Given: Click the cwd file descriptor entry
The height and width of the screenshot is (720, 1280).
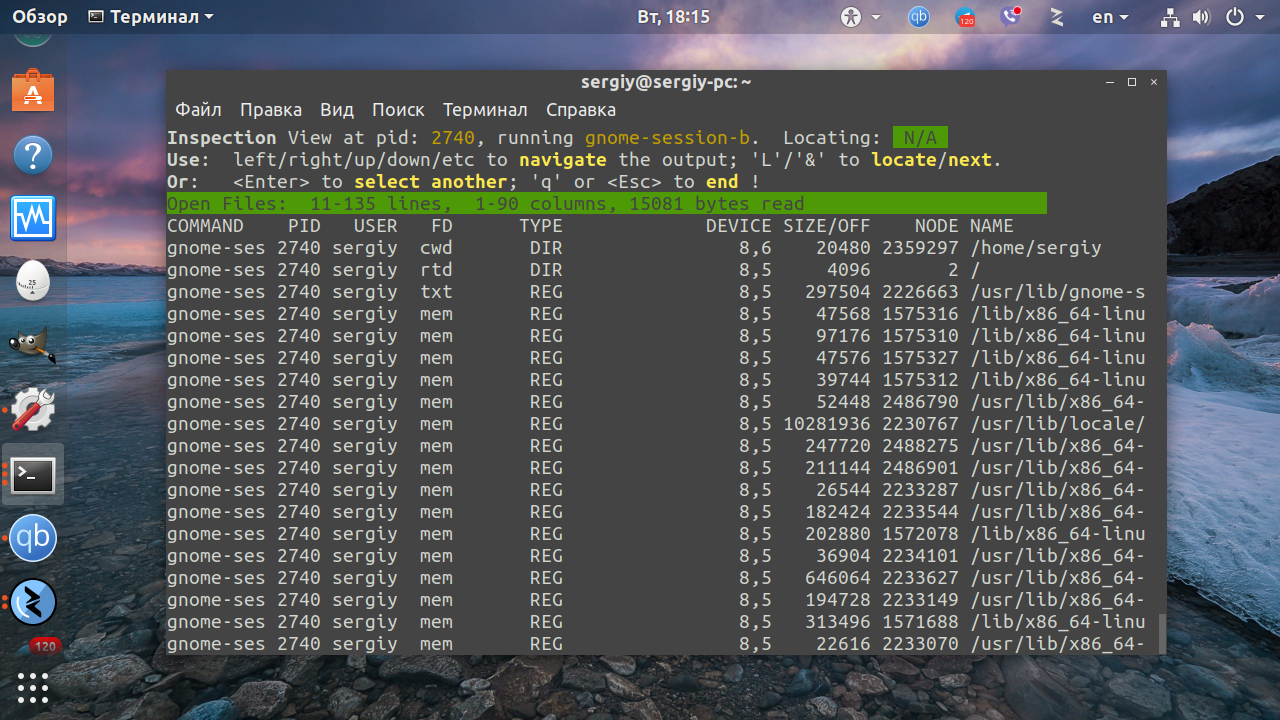Looking at the screenshot, I should pos(436,248).
